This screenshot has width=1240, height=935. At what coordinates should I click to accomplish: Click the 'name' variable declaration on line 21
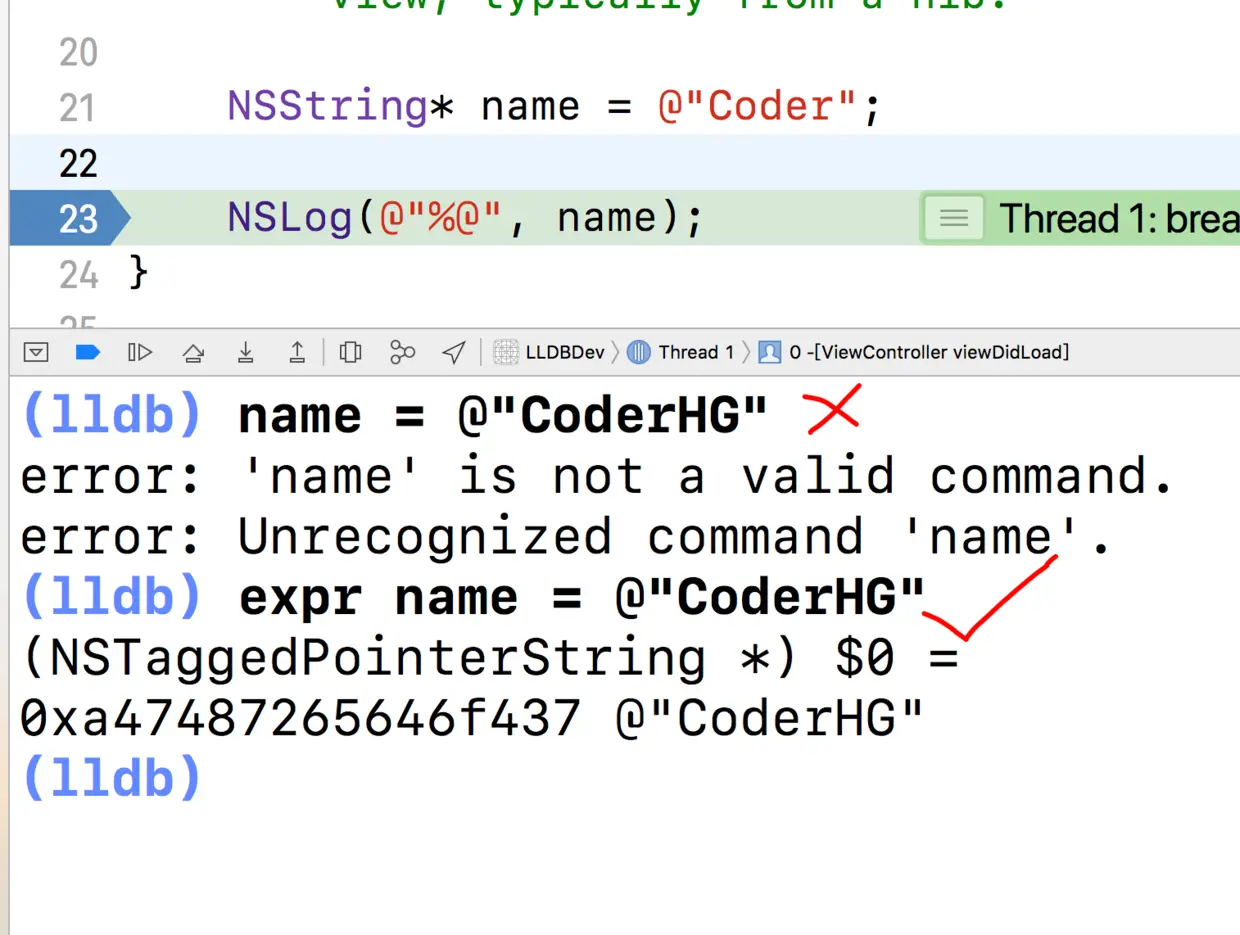tap(531, 106)
